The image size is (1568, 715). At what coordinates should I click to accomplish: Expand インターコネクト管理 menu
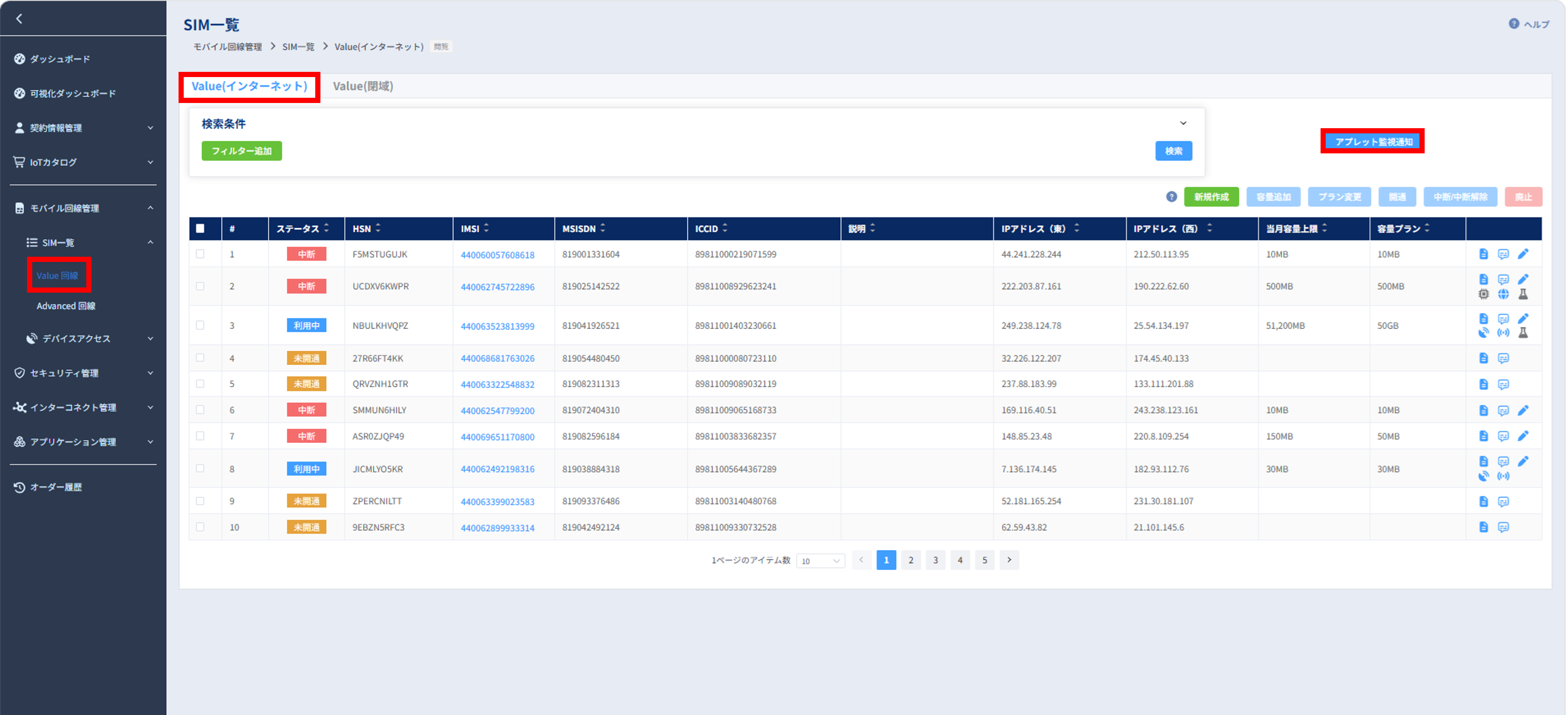pyautogui.click(x=83, y=408)
